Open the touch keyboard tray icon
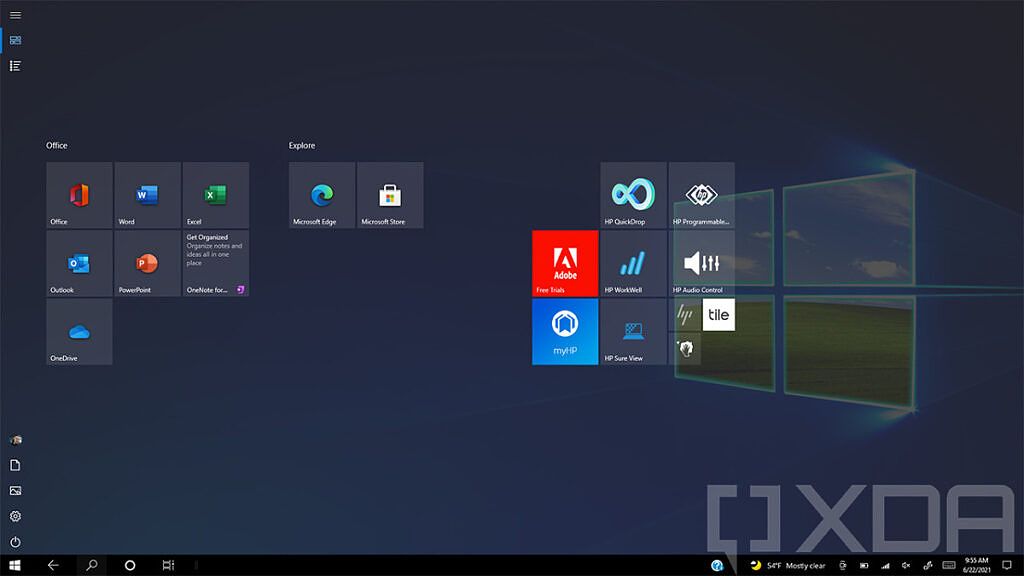This screenshot has height=576, width=1024. 950,566
